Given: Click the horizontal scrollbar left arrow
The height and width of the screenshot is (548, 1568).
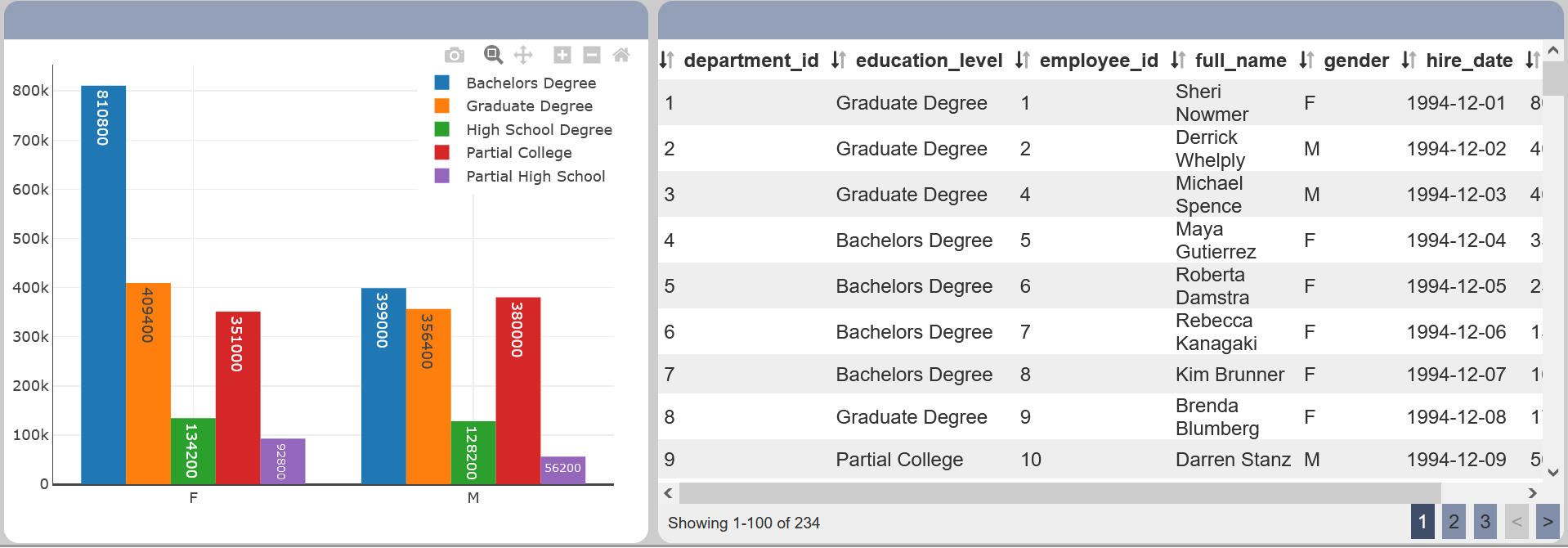Looking at the screenshot, I should pos(669,492).
